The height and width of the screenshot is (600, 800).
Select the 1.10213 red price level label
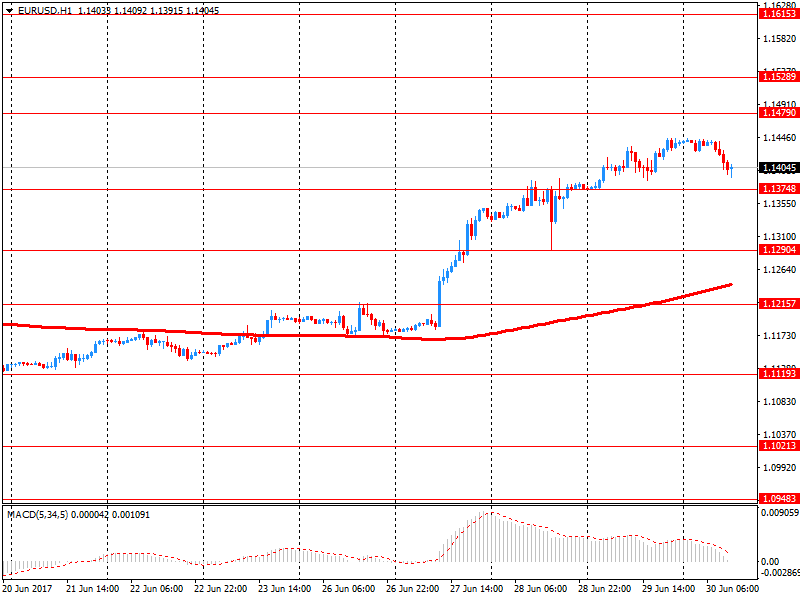pos(779,446)
